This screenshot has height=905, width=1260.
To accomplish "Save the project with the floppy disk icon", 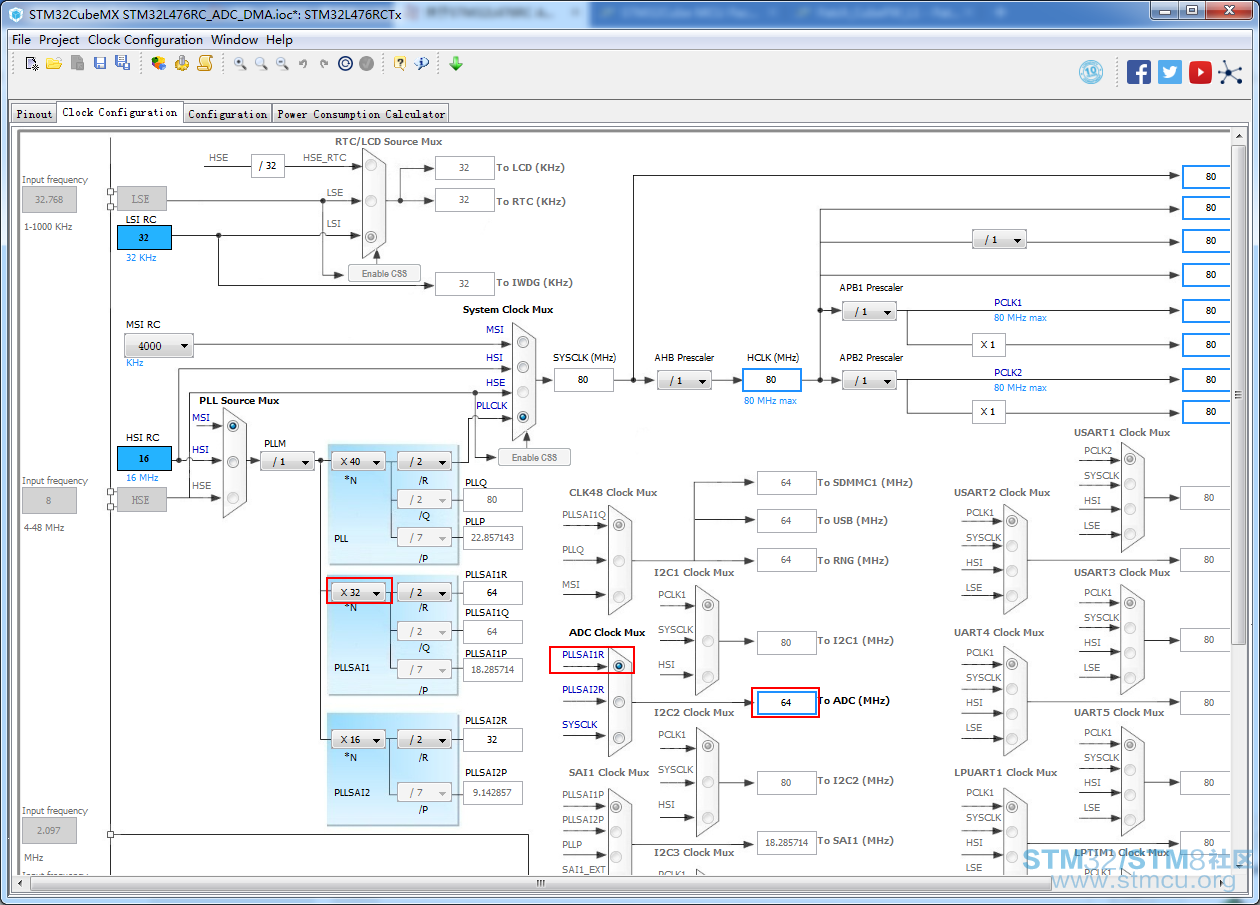I will tap(100, 63).
